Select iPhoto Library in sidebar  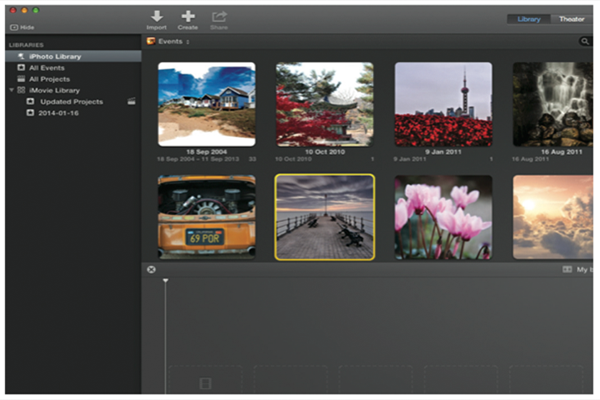click(x=54, y=57)
